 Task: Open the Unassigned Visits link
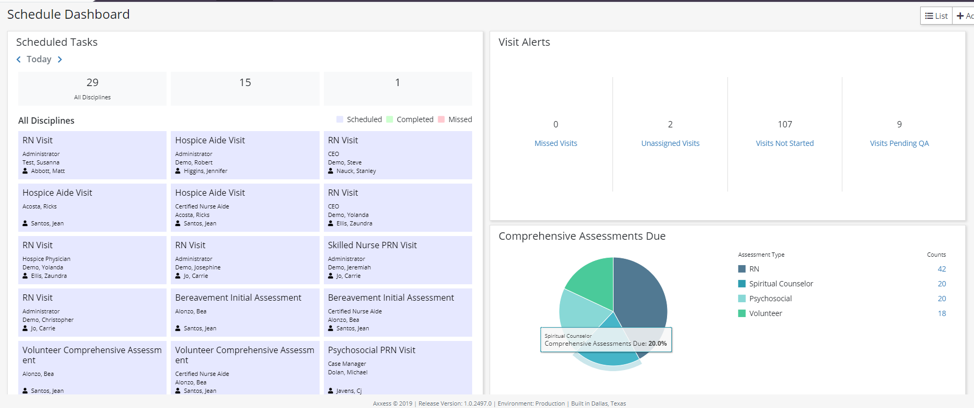(670, 143)
